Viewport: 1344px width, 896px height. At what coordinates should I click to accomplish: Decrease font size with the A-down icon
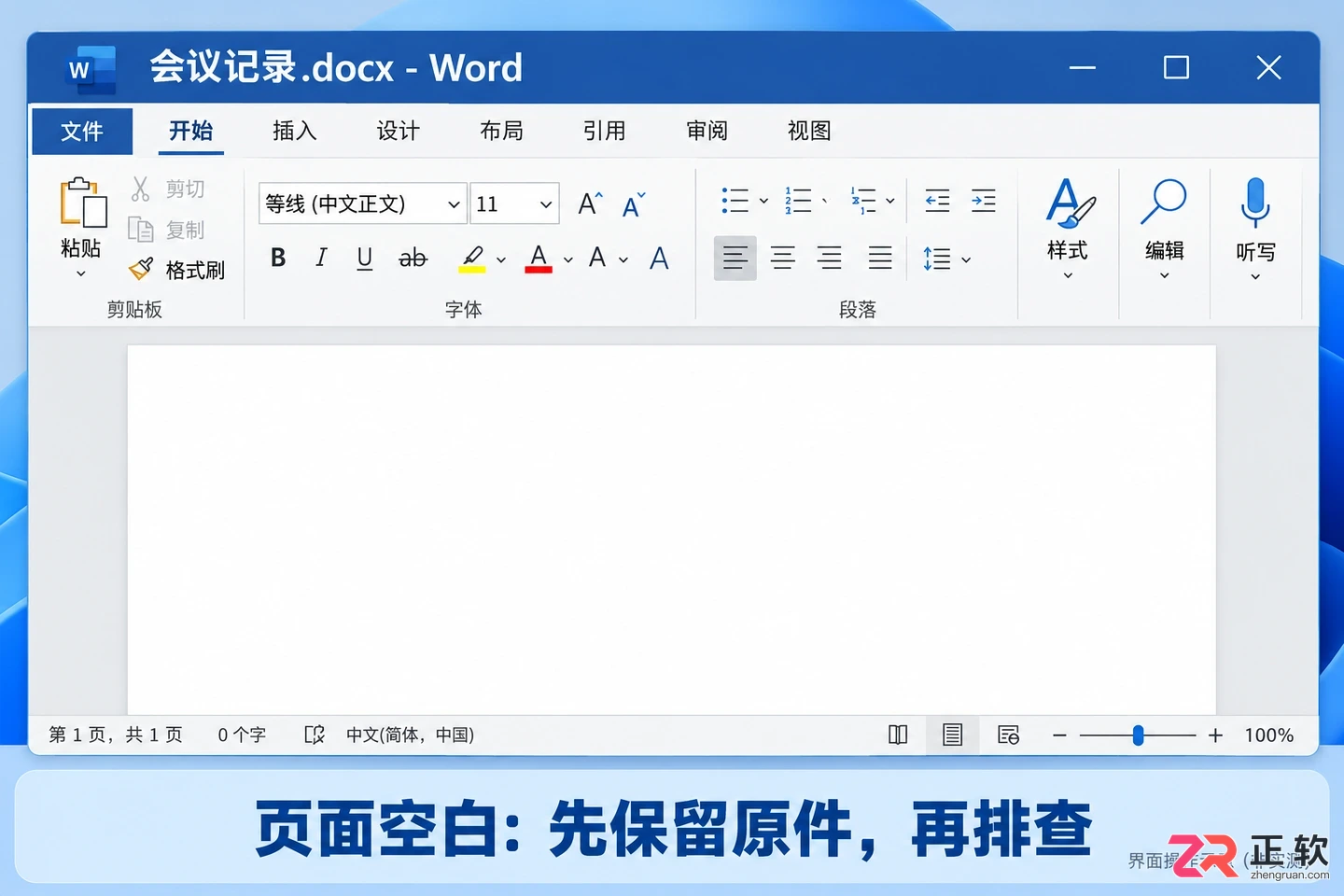pos(634,204)
